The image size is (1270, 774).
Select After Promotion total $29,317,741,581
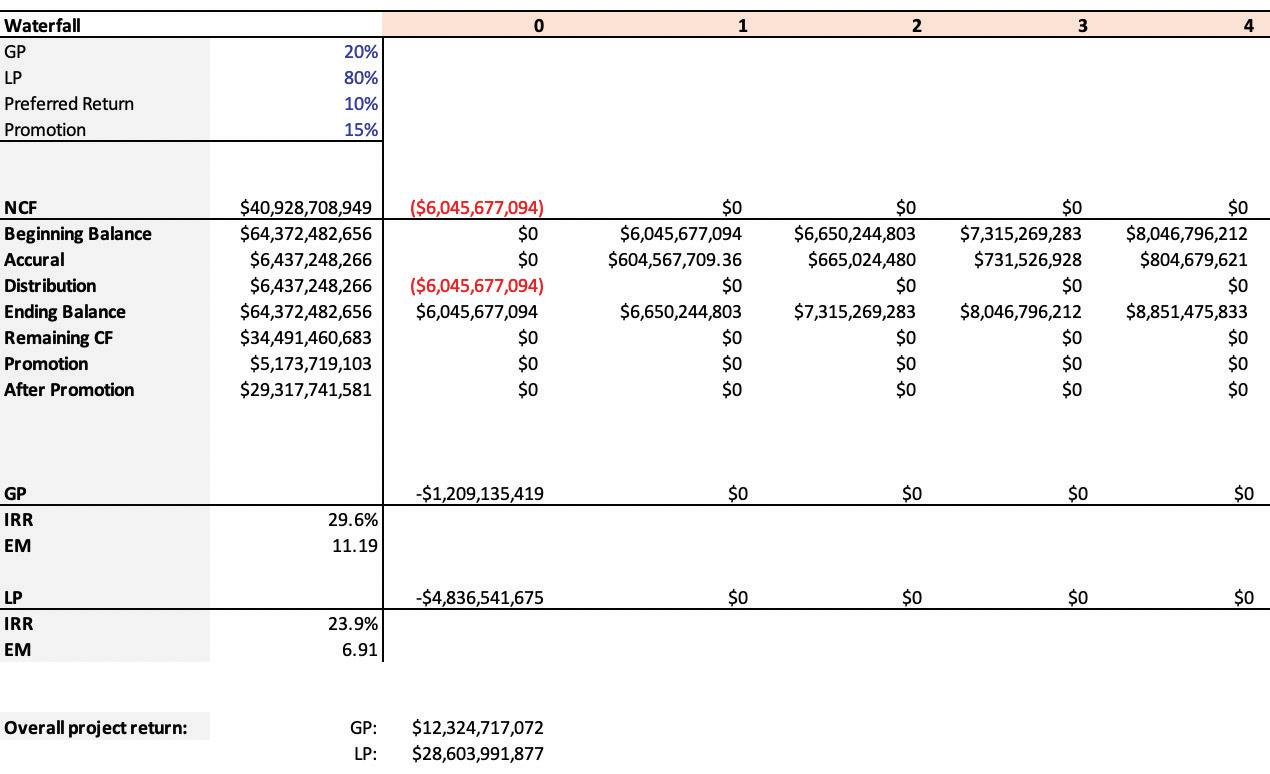point(306,390)
